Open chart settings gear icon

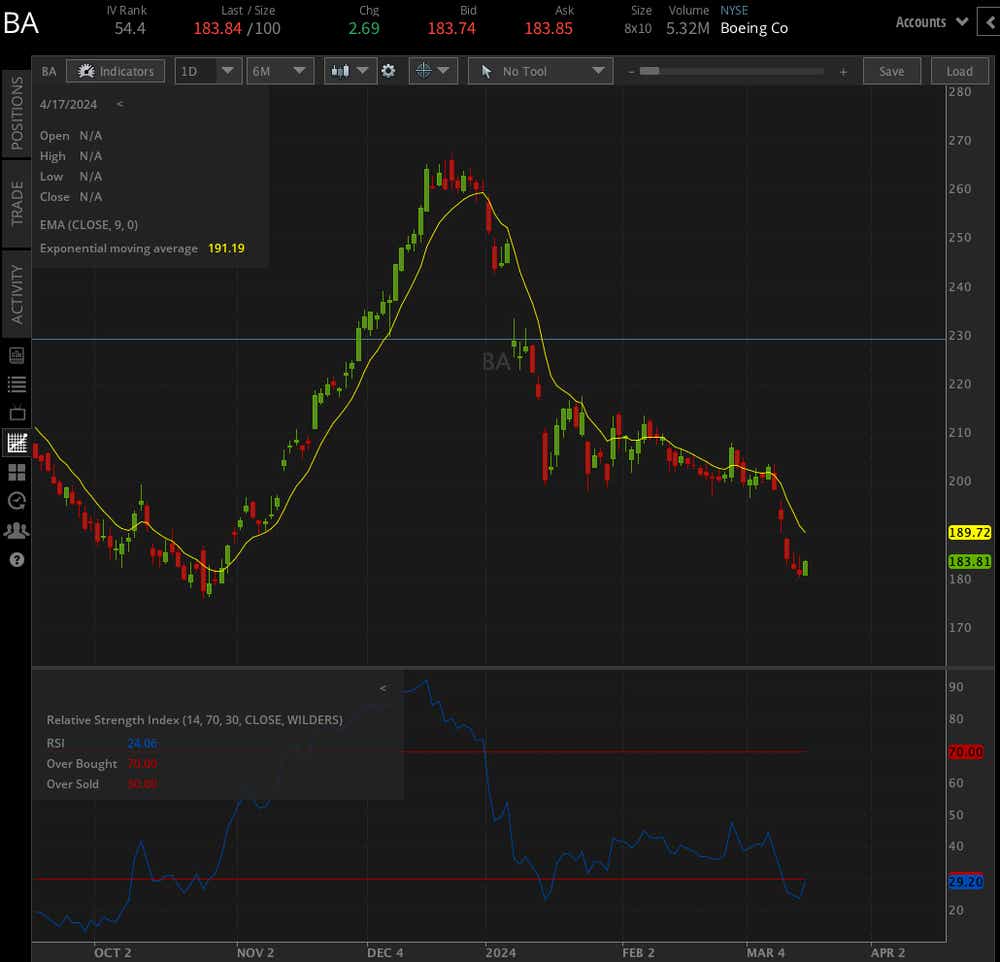point(388,71)
